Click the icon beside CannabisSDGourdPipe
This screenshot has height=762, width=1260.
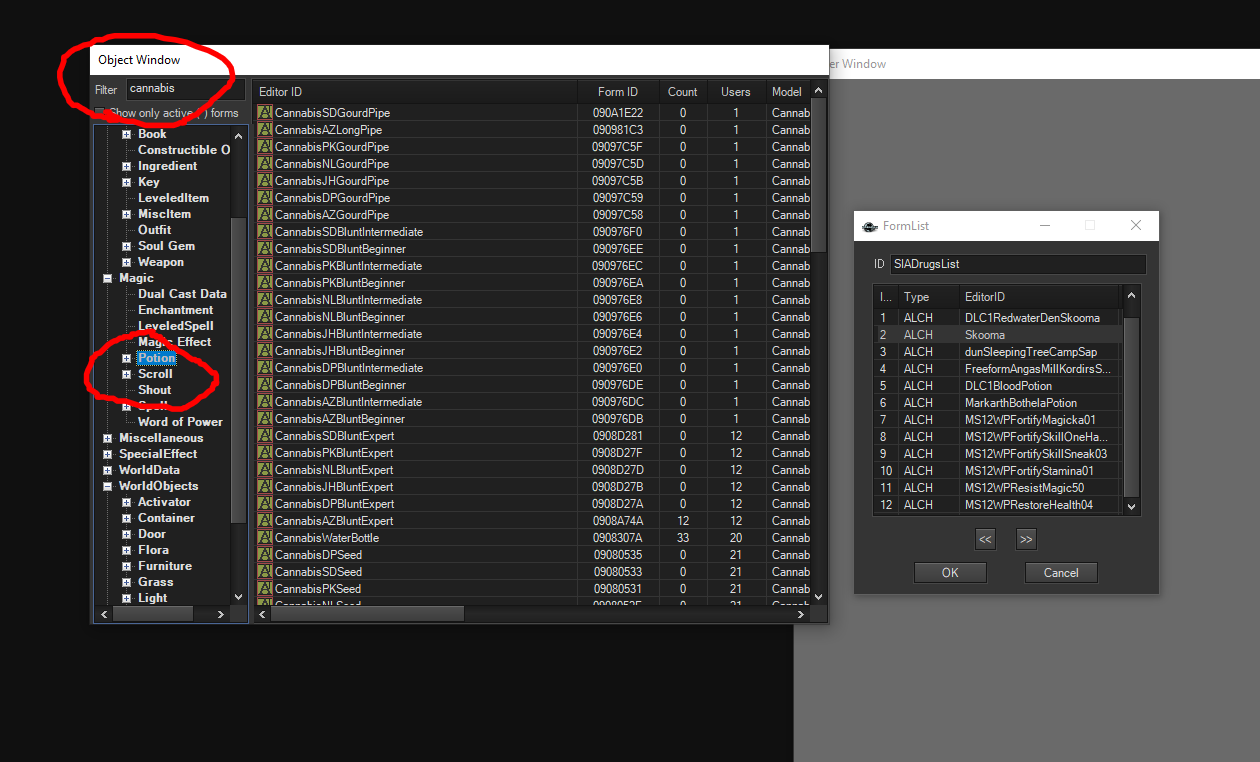265,113
